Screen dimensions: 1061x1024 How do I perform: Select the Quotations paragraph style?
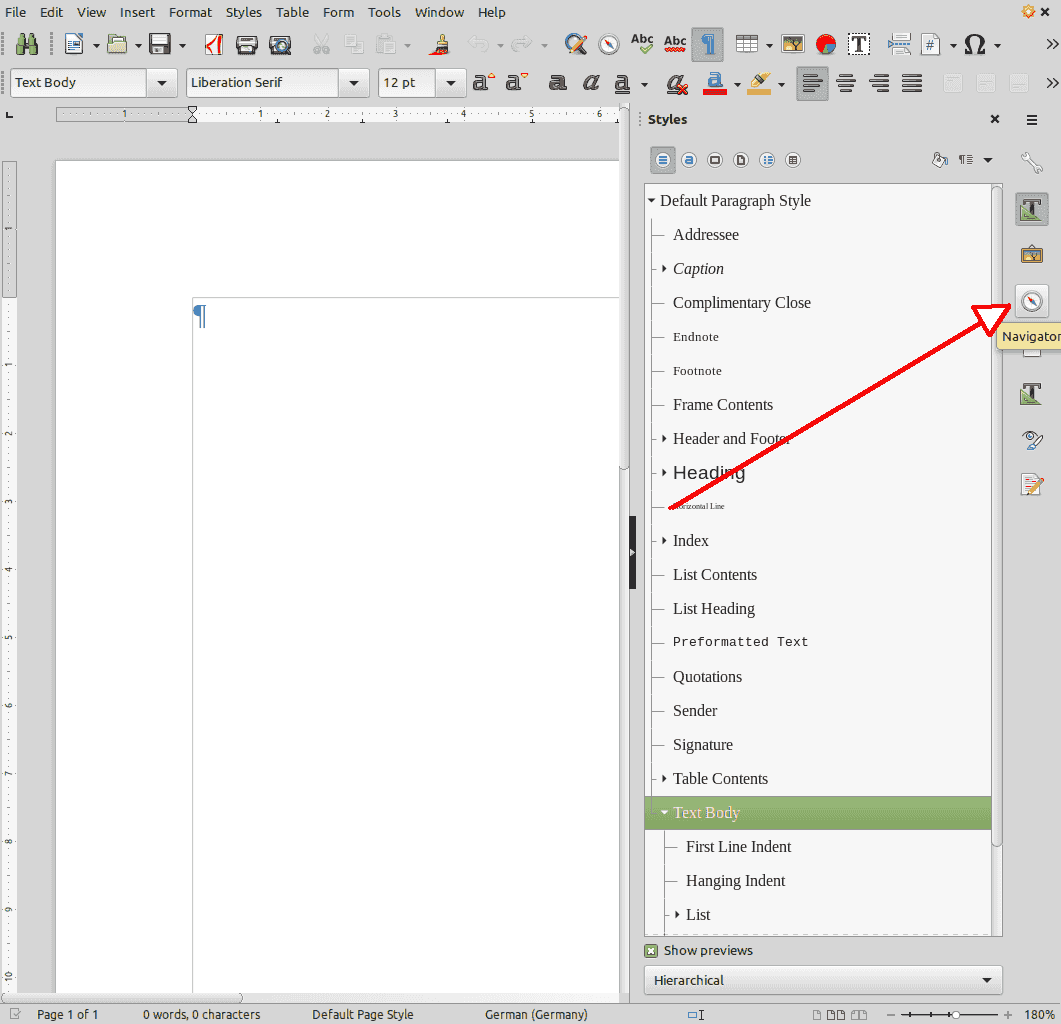(x=707, y=677)
